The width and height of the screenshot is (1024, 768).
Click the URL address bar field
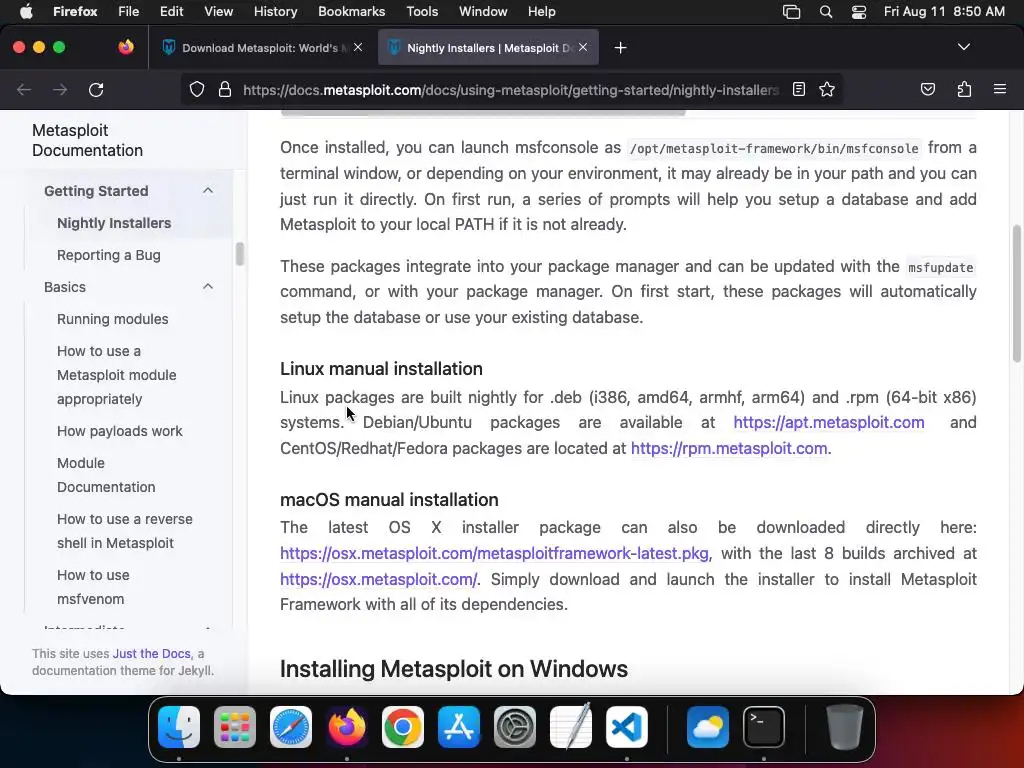point(511,89)
